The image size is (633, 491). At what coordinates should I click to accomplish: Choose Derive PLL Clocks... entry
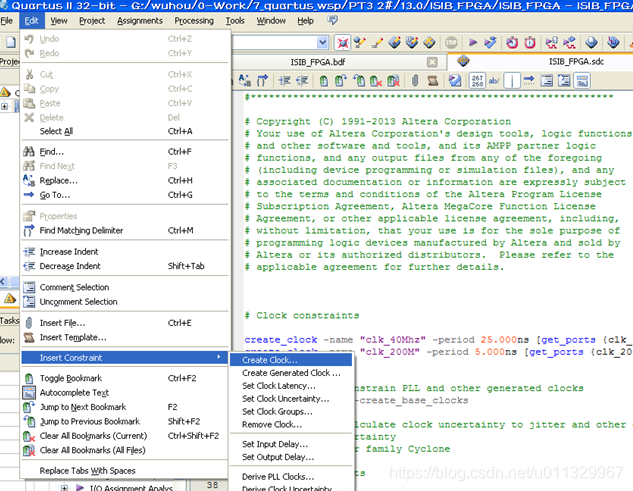pos(291,476)
